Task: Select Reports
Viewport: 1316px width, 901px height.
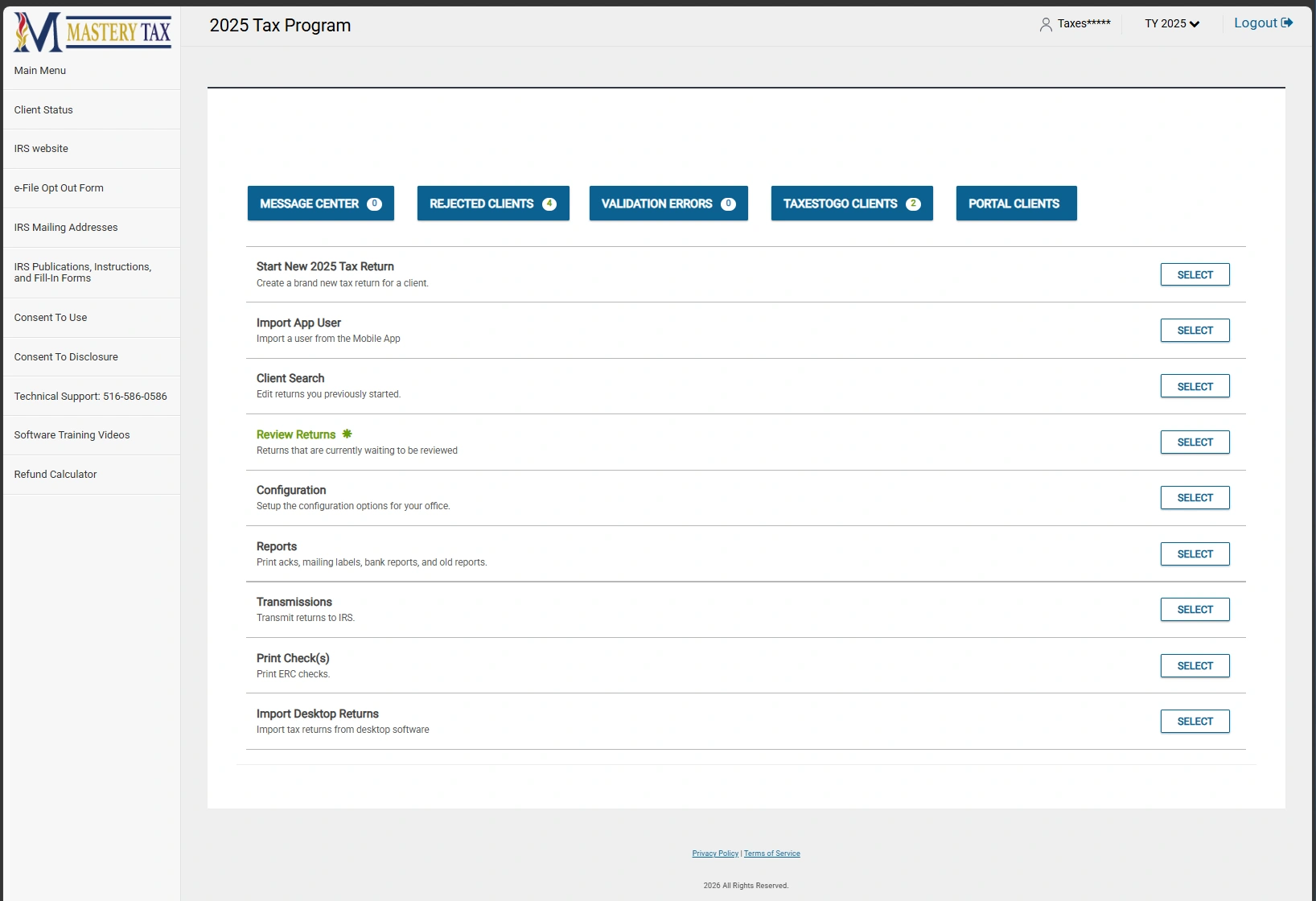Action: (1195, 554)
